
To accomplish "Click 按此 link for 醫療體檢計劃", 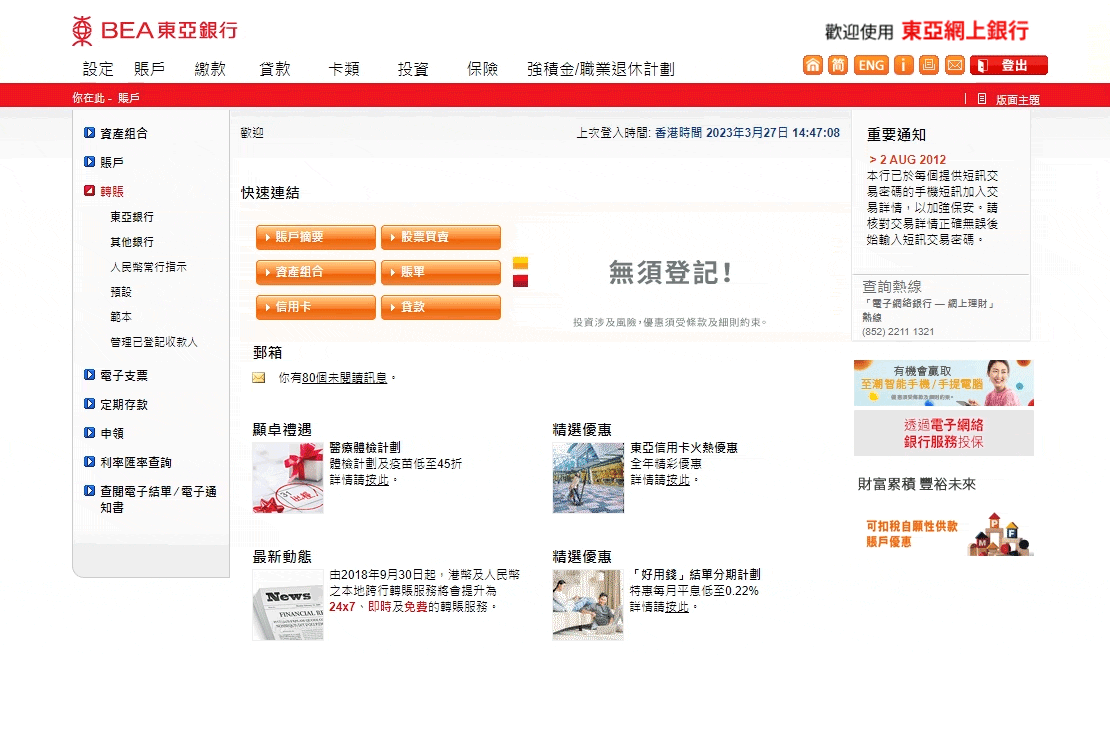I will (x=377, y=480).
